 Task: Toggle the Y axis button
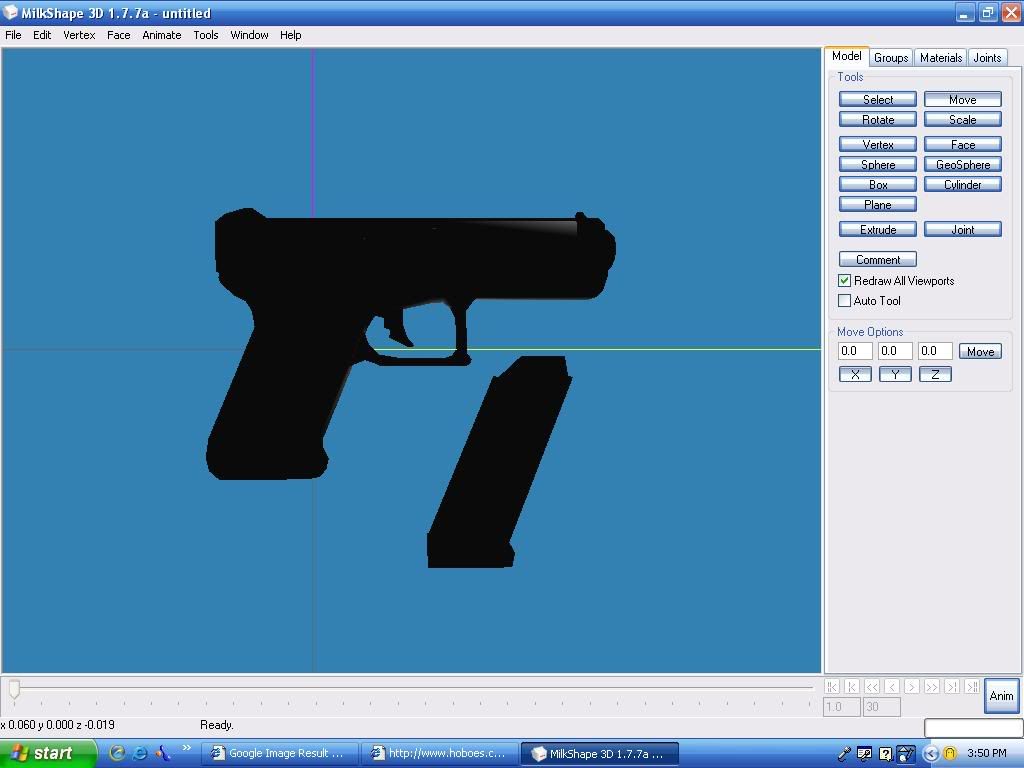coord(895,374)
